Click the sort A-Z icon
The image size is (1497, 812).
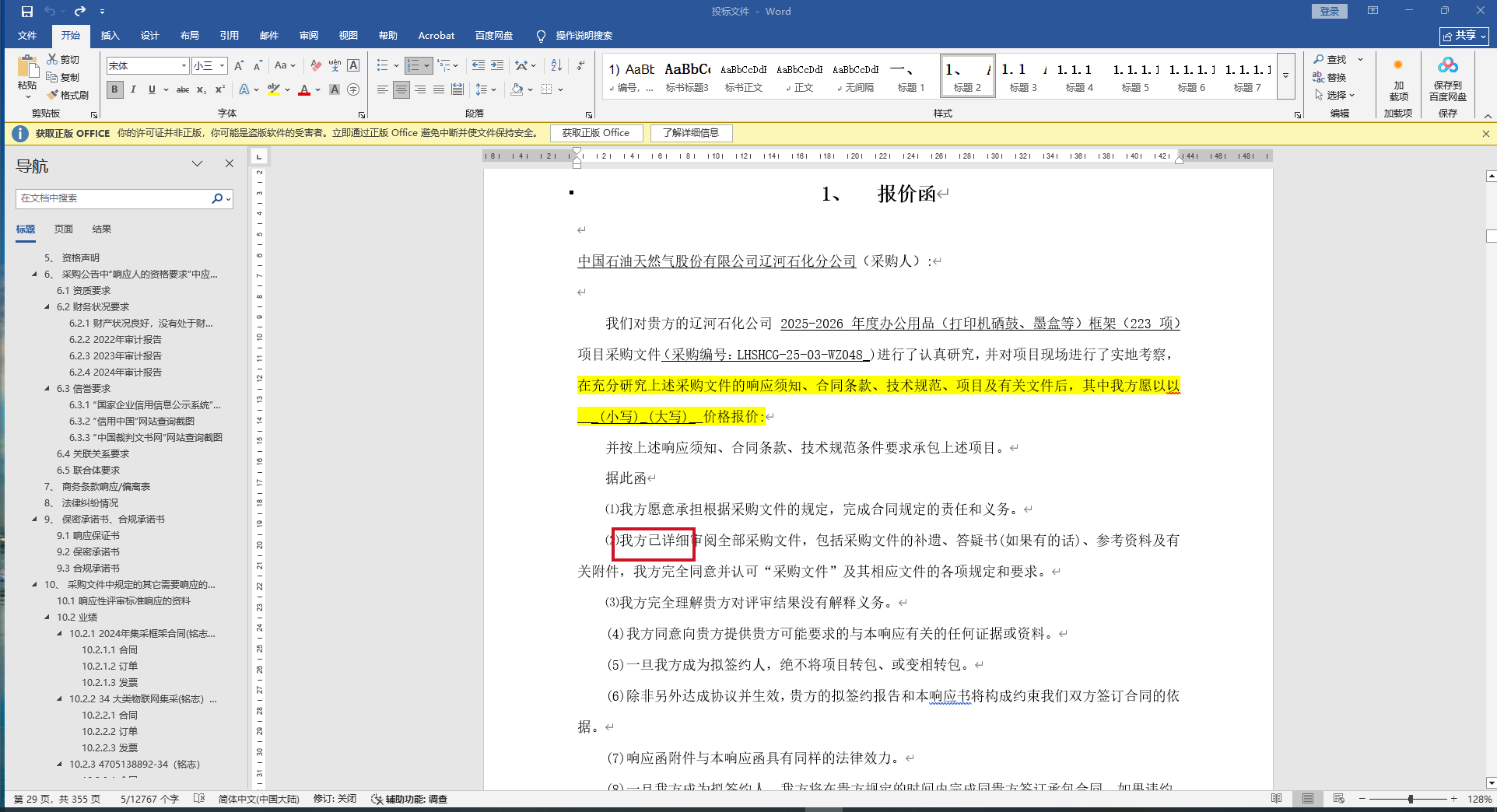(556, 65)
